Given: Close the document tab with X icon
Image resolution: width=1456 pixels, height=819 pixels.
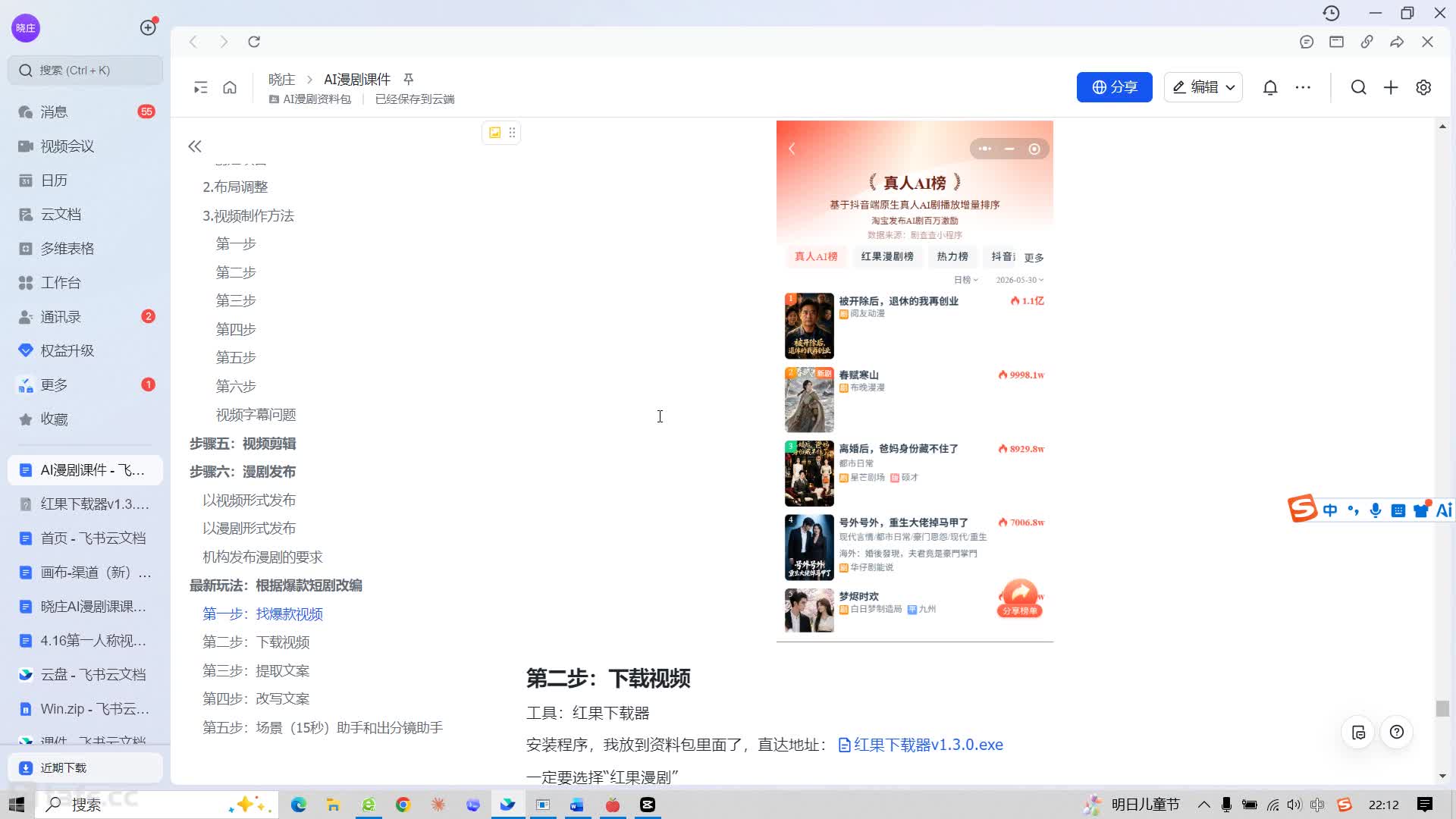Looking at the screenshot, I should click(1427, 42).
